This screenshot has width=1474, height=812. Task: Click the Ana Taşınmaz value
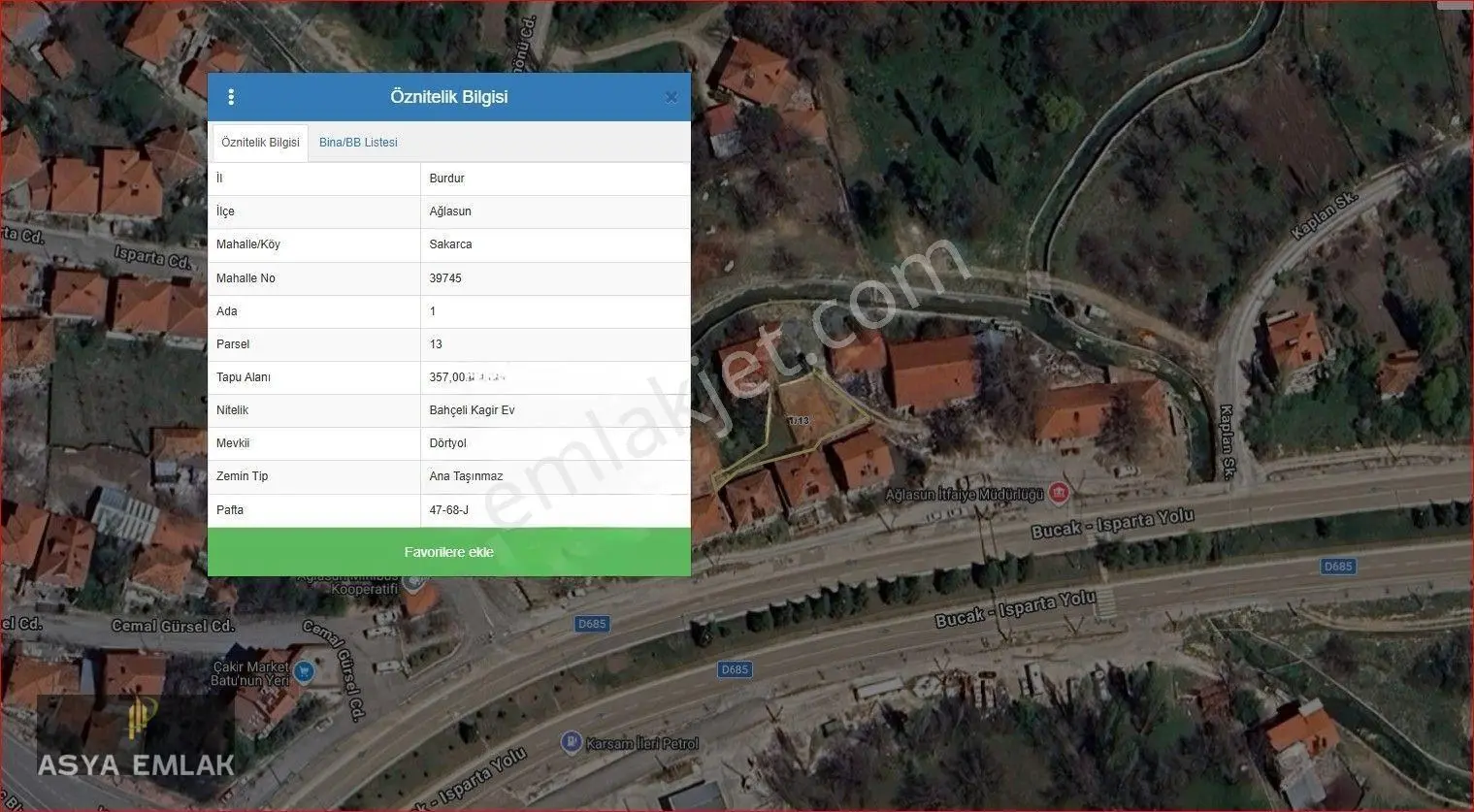tap(555, 476)
